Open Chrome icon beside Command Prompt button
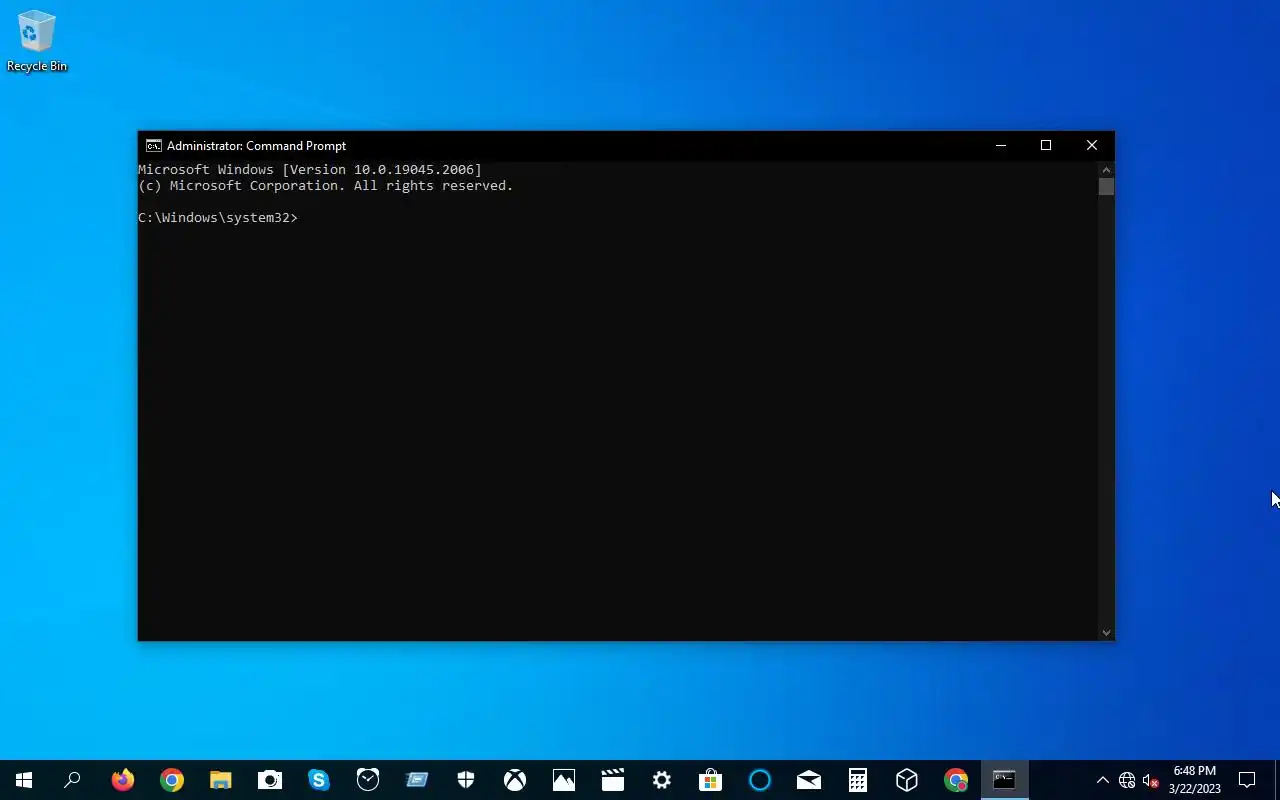Viewport: 1280px width, 800px height. point(956,780)
